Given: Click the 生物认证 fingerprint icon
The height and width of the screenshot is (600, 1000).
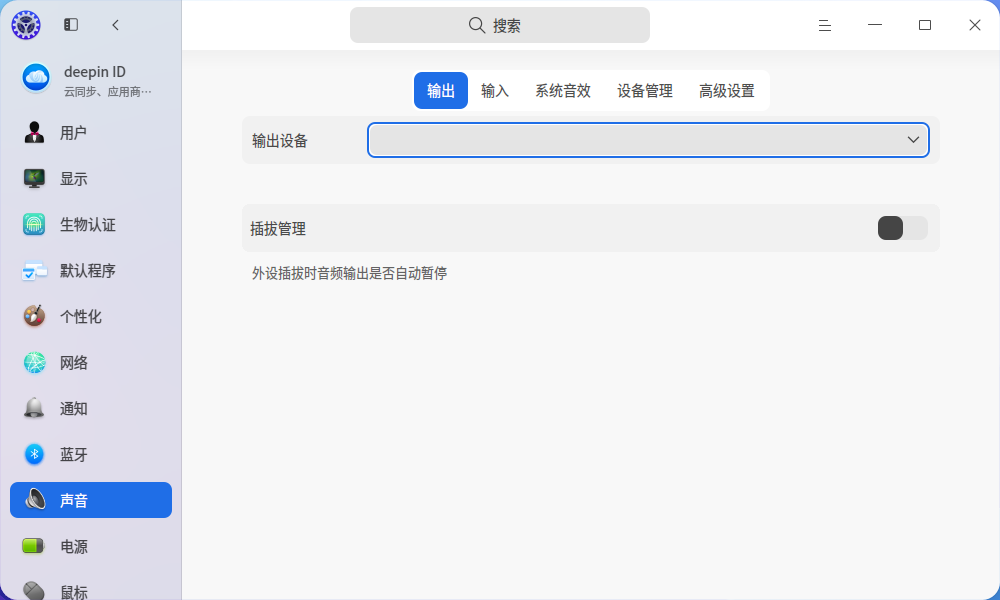Looking at the screenshot, I should 34,224.
